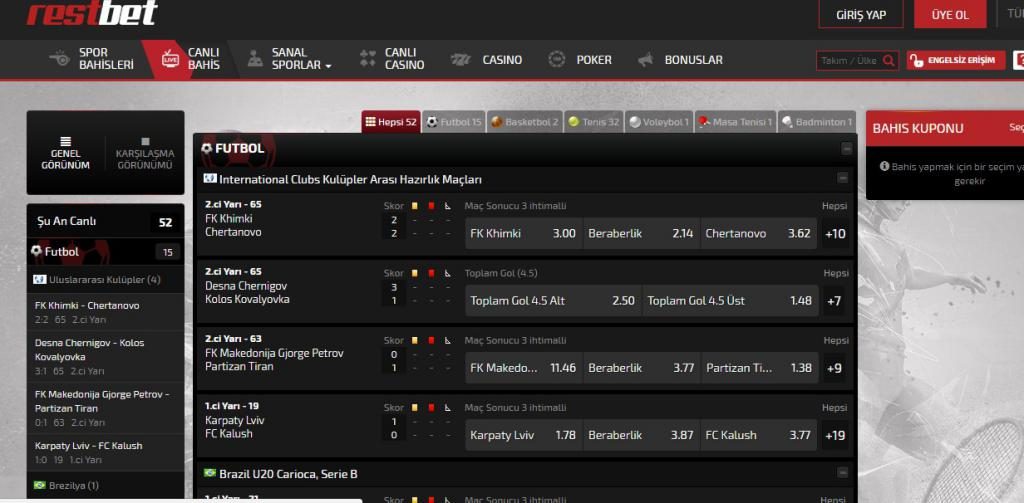Click the poker chip icon
This screenshot has height=503, width=1024.
point(556,59)
